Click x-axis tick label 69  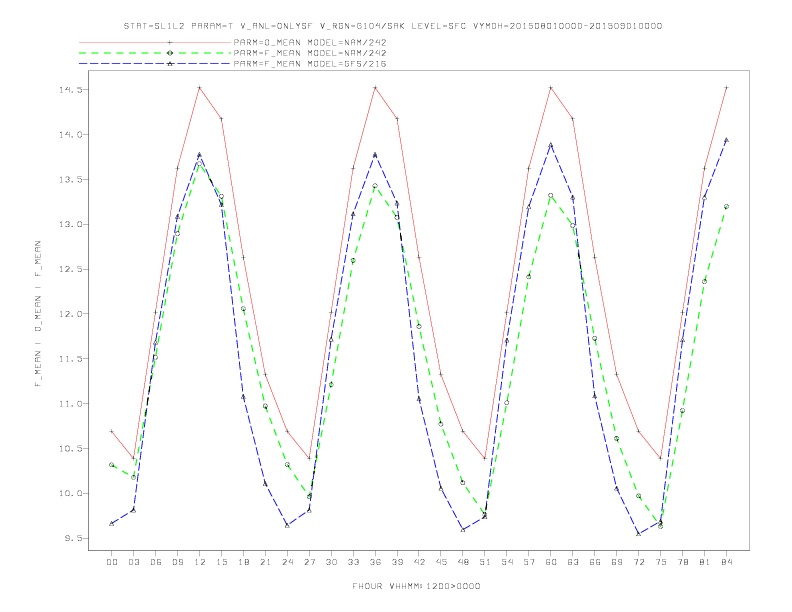click(x=617, y=562)
